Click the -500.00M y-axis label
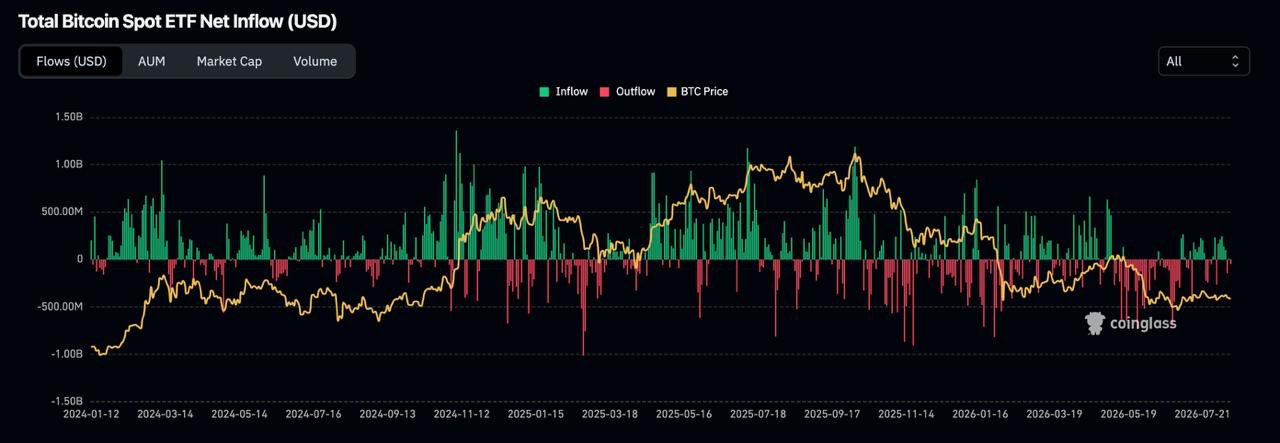The image size is (1280, 443). point(60,306)
